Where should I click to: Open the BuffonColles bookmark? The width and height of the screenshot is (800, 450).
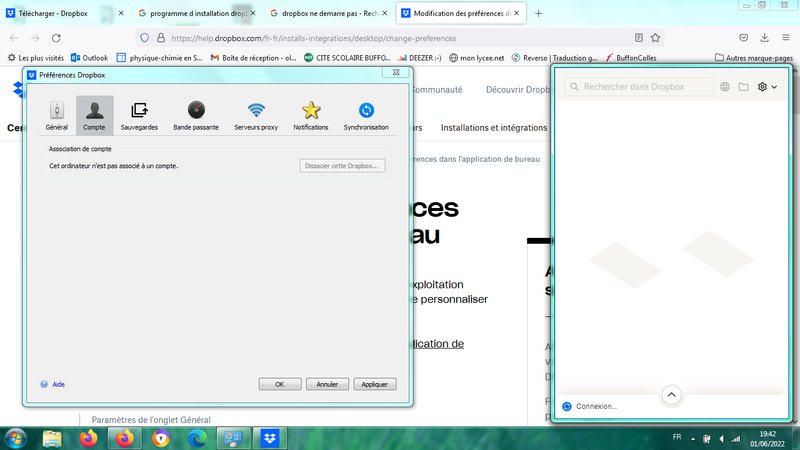pos(631,58)
